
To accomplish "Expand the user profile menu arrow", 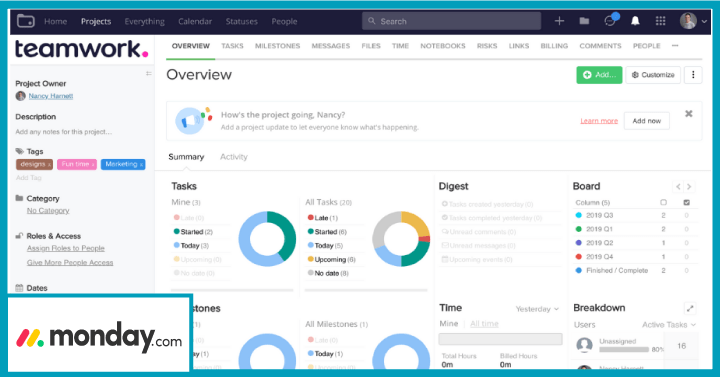I will click(x=704, y=21).
